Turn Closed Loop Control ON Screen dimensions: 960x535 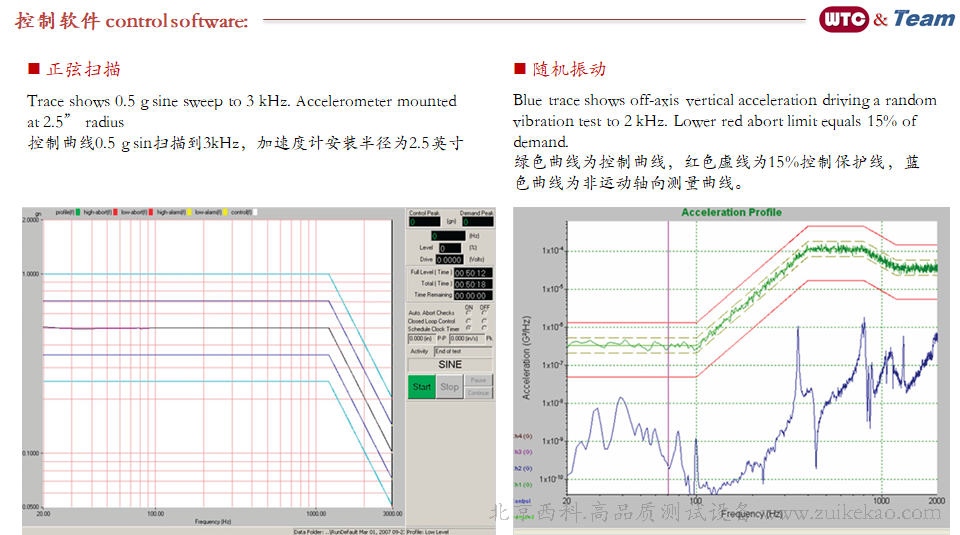pos(469,321)
